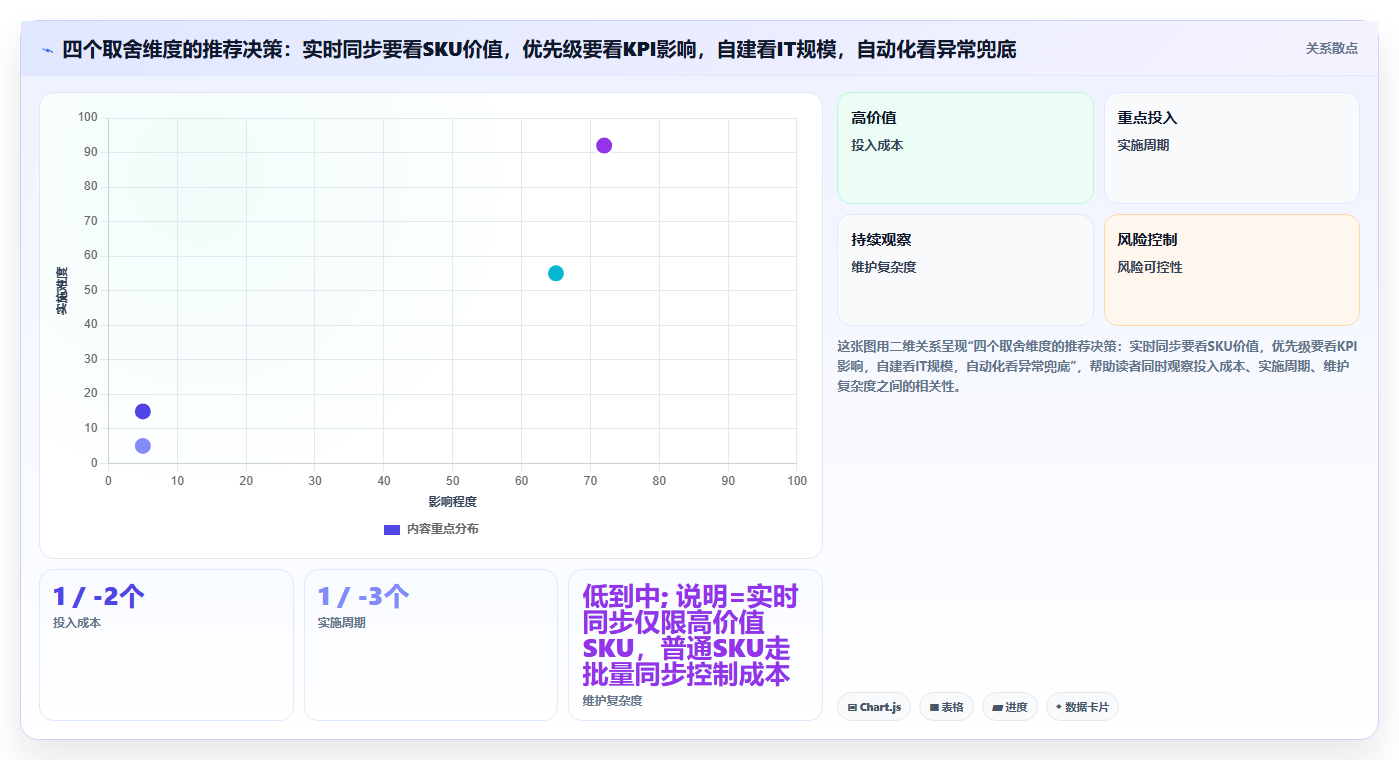This screenshot has width=1399, height=760.
Task: Click the 表格 tag chip
Action: click(x=946, y=707)
